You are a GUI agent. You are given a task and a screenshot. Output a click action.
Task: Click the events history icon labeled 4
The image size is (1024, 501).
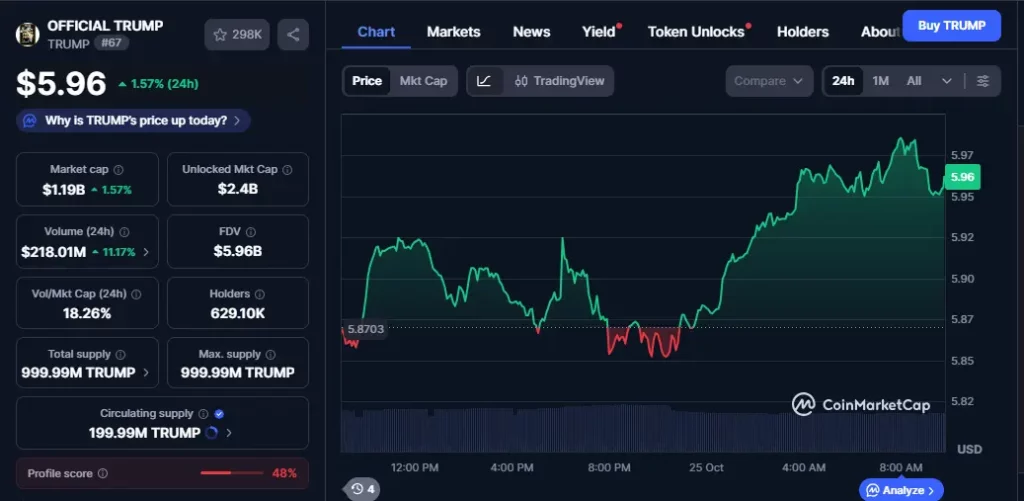pyautogui.click(x=362, y=489)
